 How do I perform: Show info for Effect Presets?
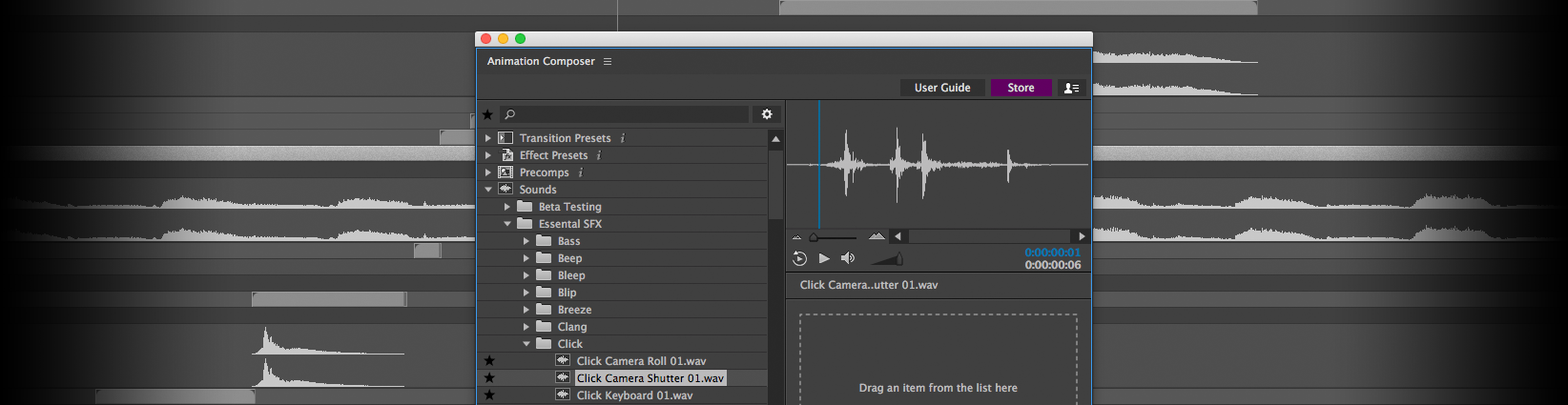[599, 155]
